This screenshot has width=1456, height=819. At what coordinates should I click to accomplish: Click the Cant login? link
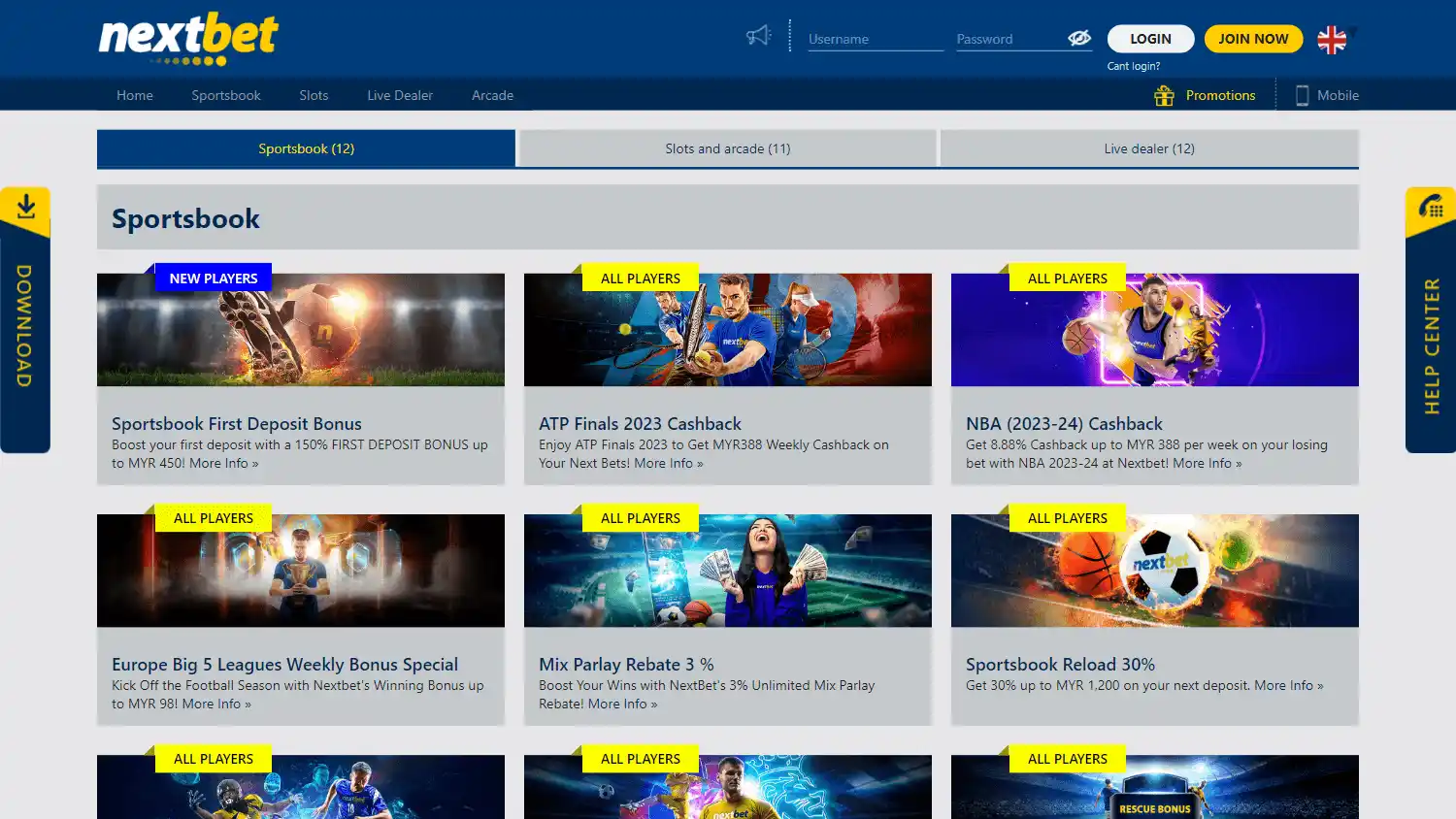tap(1134, 66)
